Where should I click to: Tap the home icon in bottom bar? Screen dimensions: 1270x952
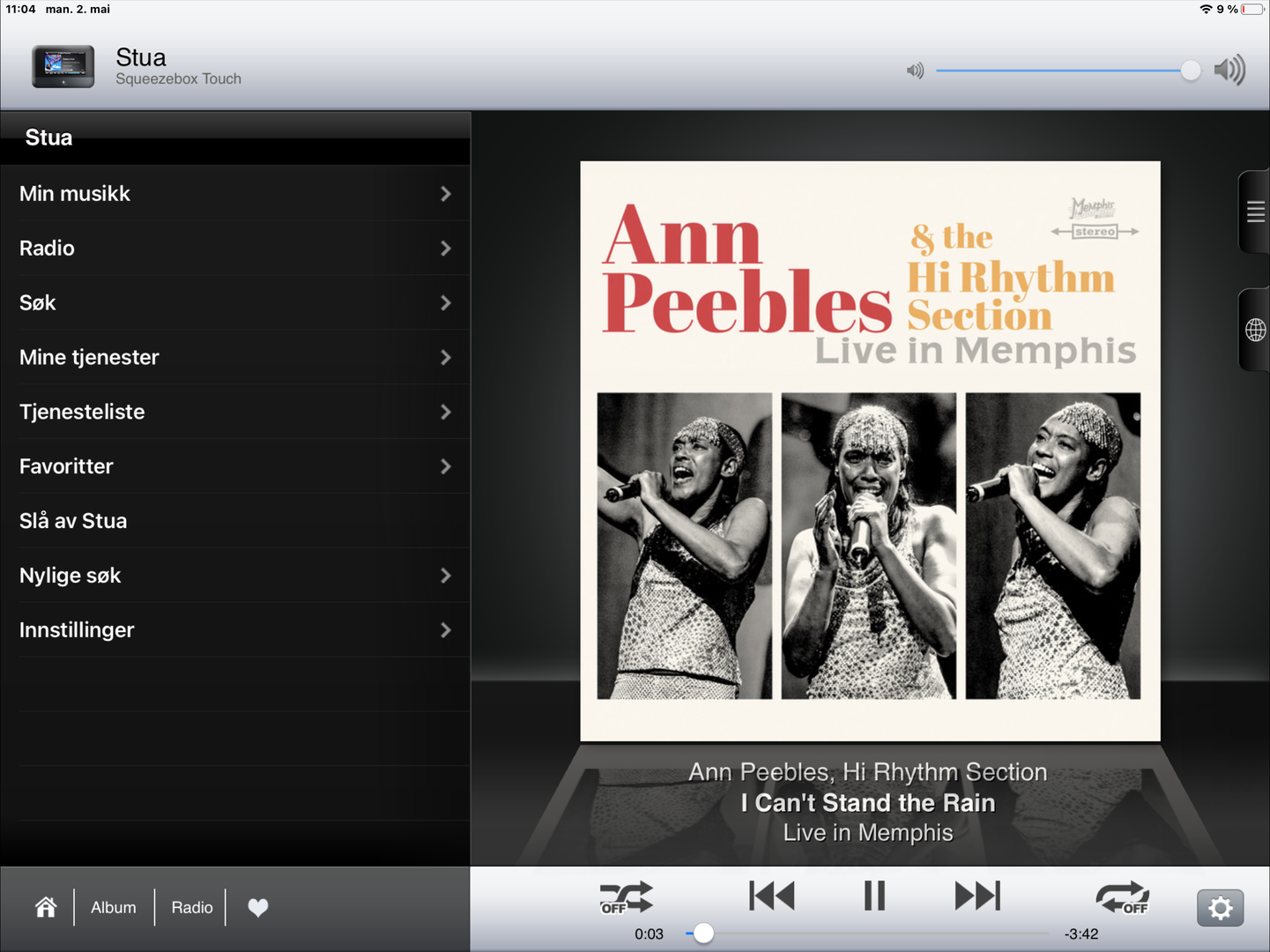point(46,907)
